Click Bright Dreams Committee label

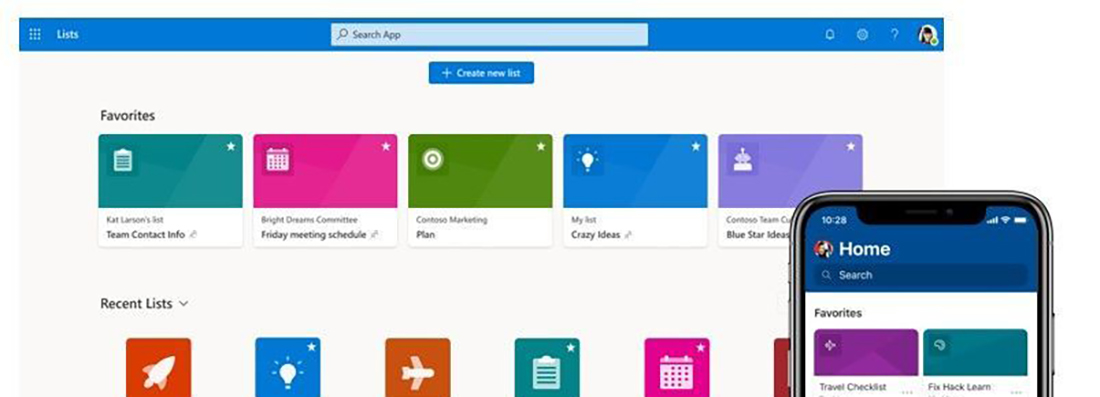click(x=309, y=220)
